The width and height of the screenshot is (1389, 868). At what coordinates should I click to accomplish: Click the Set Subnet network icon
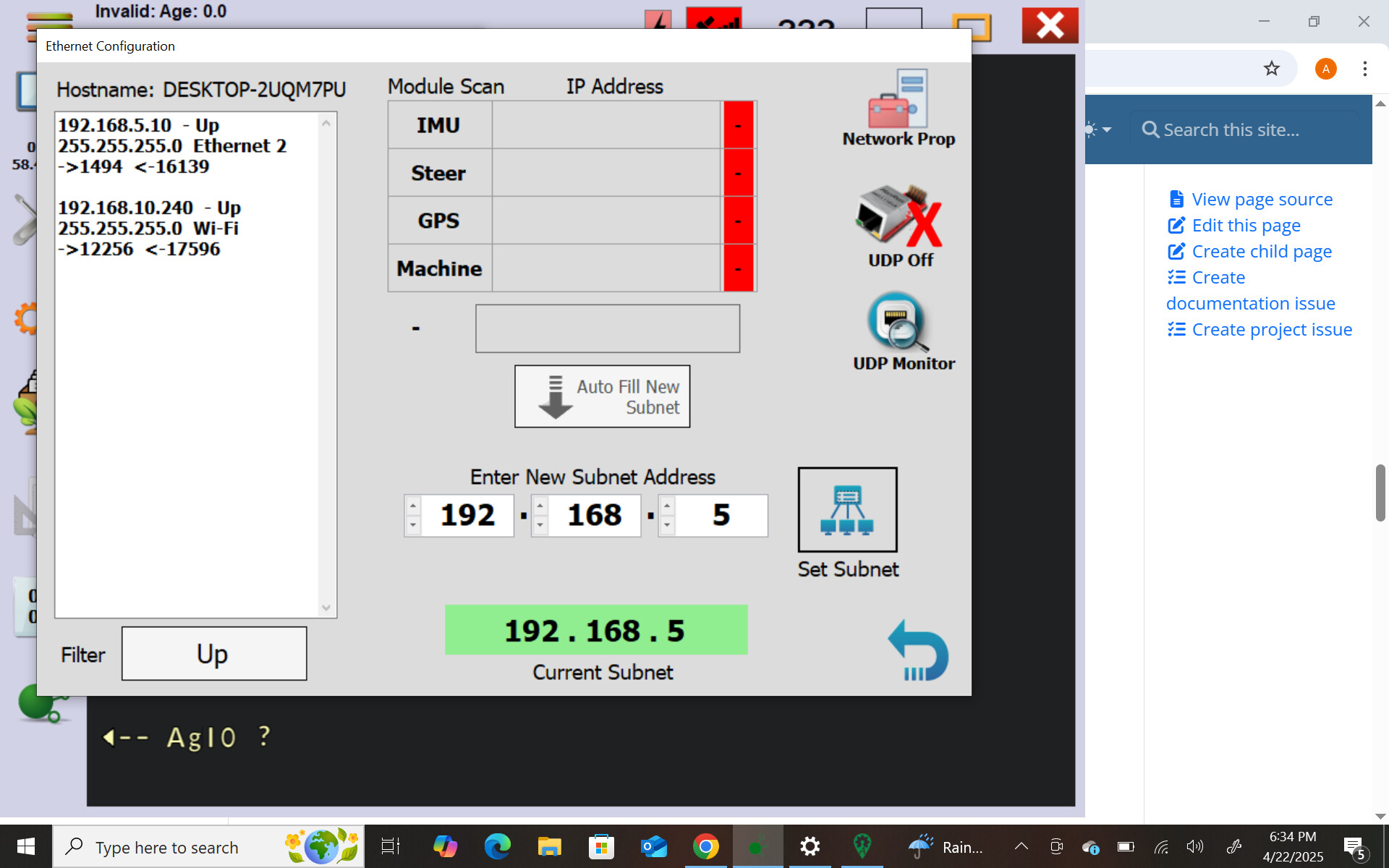coord(847,509)
